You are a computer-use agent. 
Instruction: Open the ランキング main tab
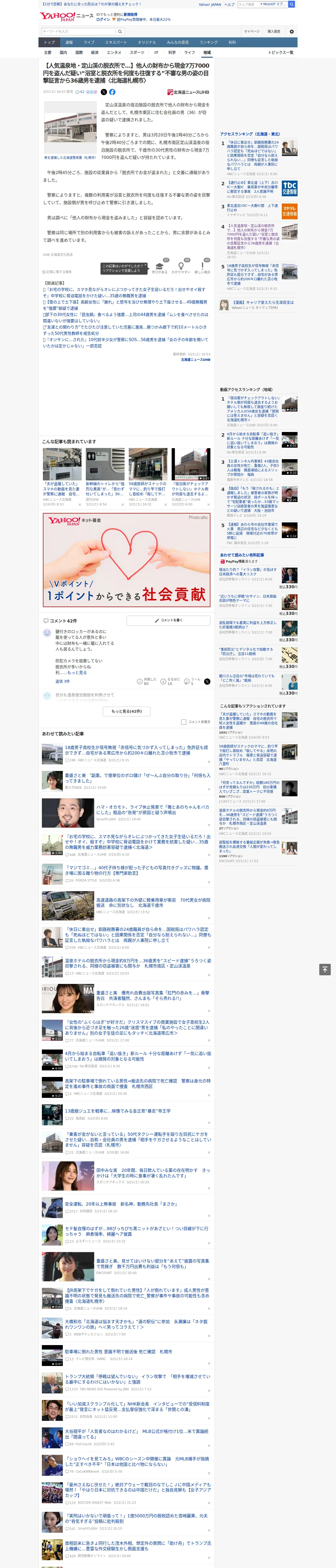[209, 43]
